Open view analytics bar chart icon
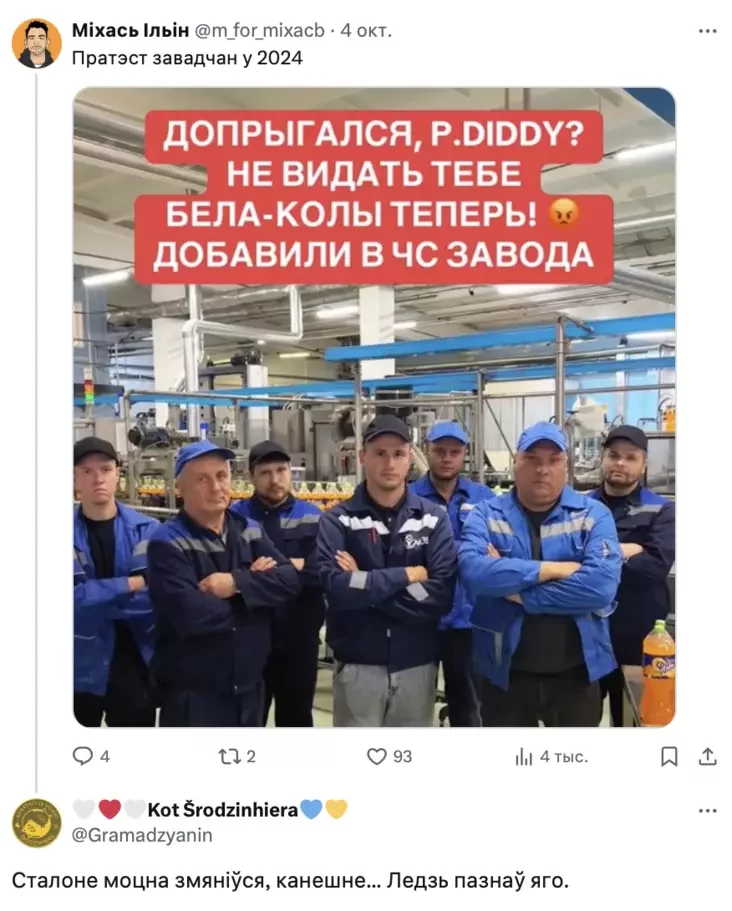 (523, 756)
